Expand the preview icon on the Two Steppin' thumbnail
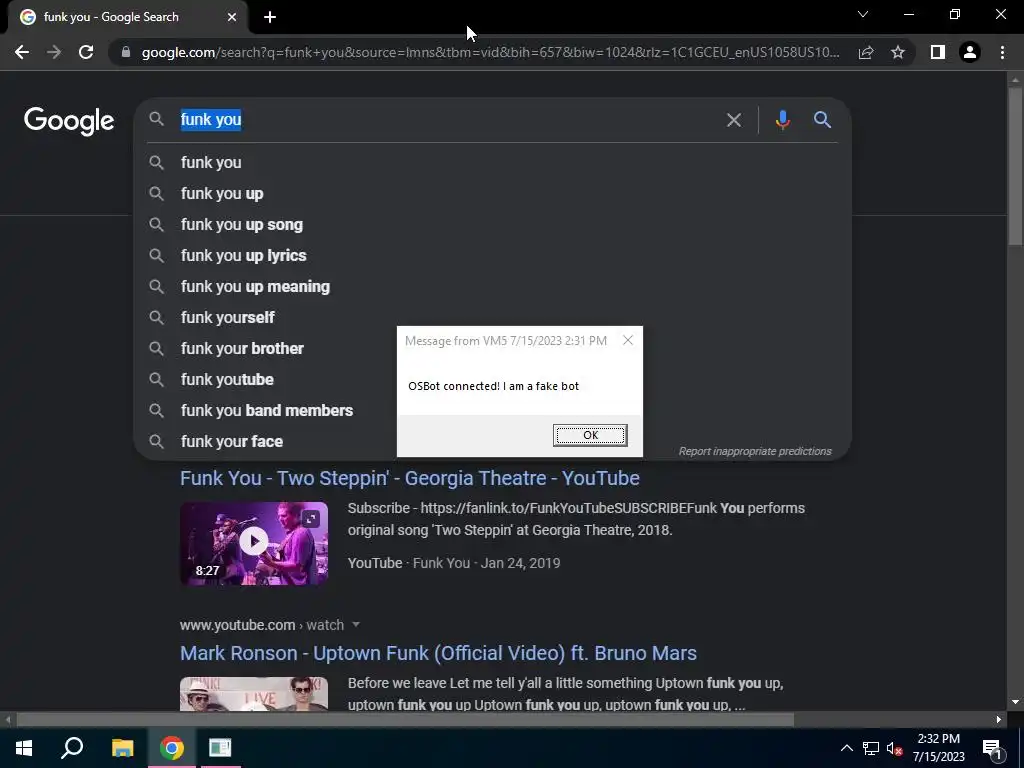Viewport: 1024px width, 768px height. pos(311,519)
